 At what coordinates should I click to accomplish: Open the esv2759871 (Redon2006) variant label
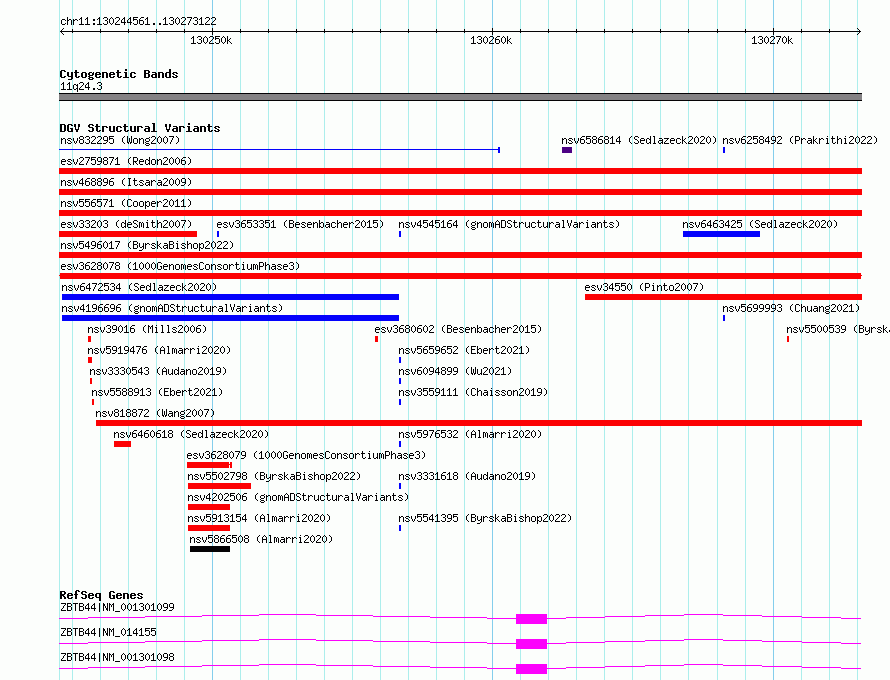click(126, 161)
